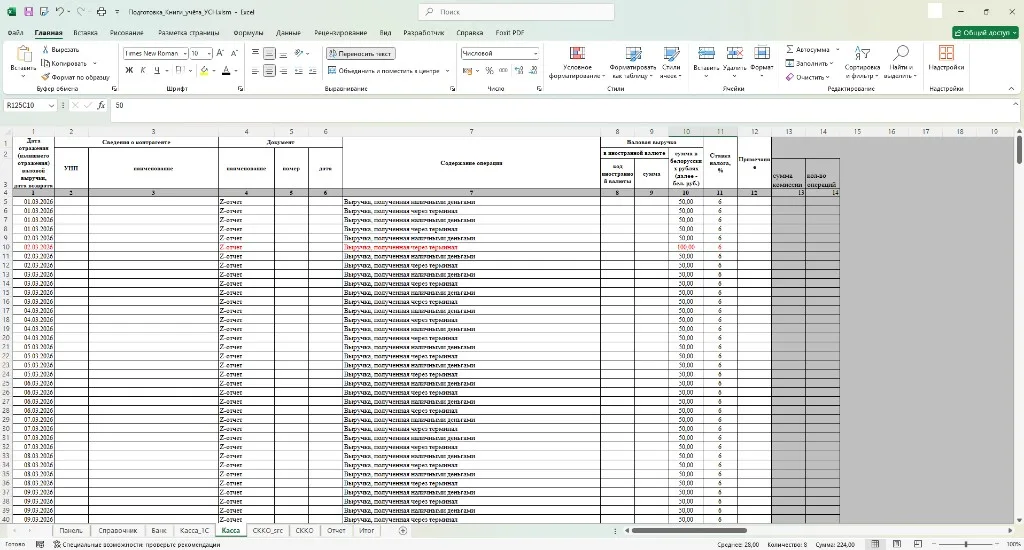The image size is (1024, 550).
Task: Align text to the right
Action: pyautogui.click(x=283, y=71)
